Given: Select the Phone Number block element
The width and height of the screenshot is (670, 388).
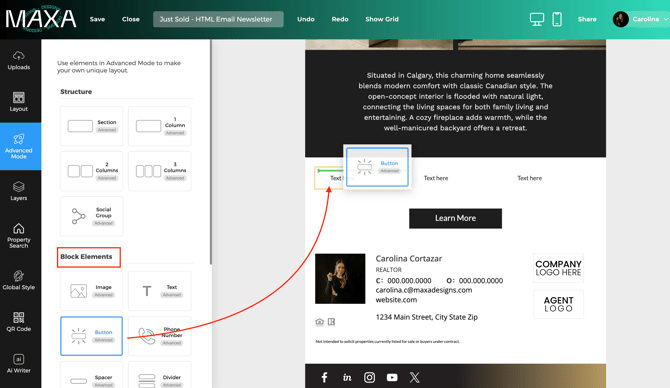Looking at the screenshot, I should 160,336.
